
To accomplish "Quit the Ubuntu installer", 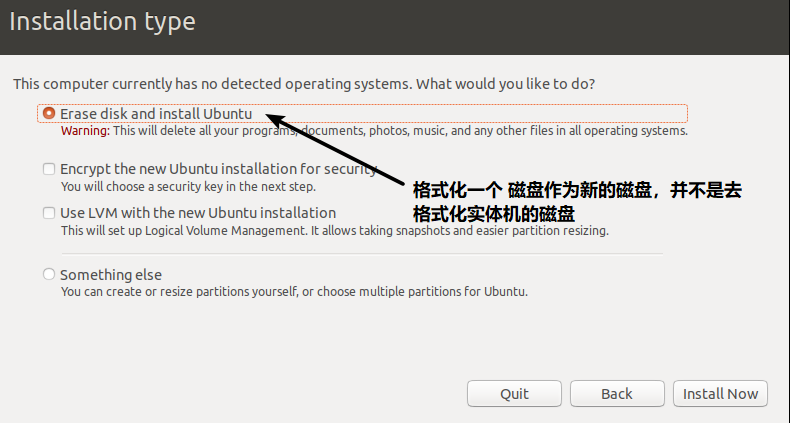I will [x=514, y=393].
